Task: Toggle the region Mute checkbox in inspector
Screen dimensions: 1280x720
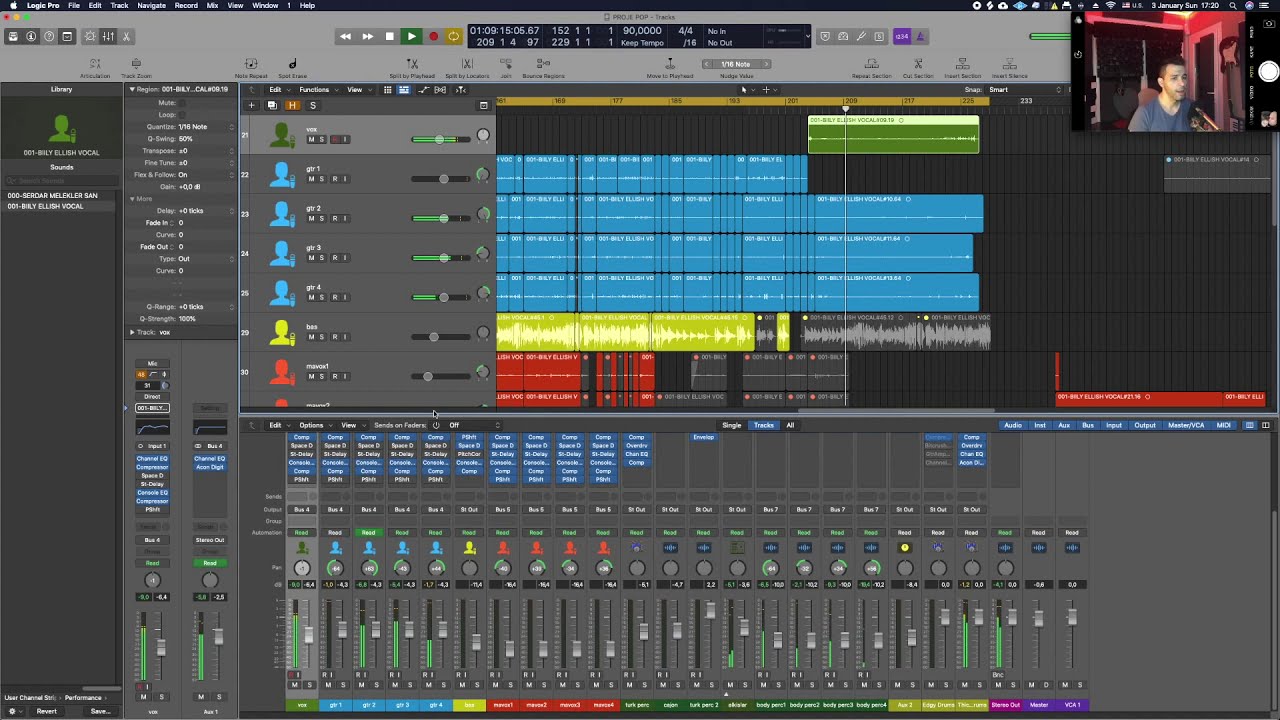Action: 182,103
